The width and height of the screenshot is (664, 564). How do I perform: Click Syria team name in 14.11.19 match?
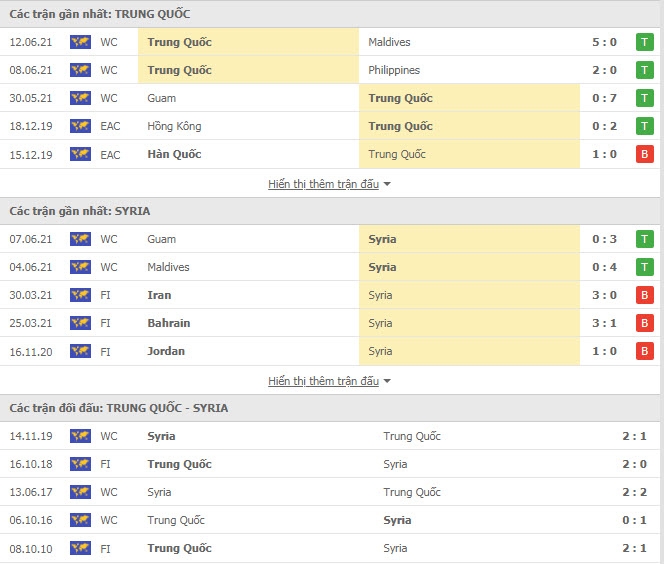(161, 436)
